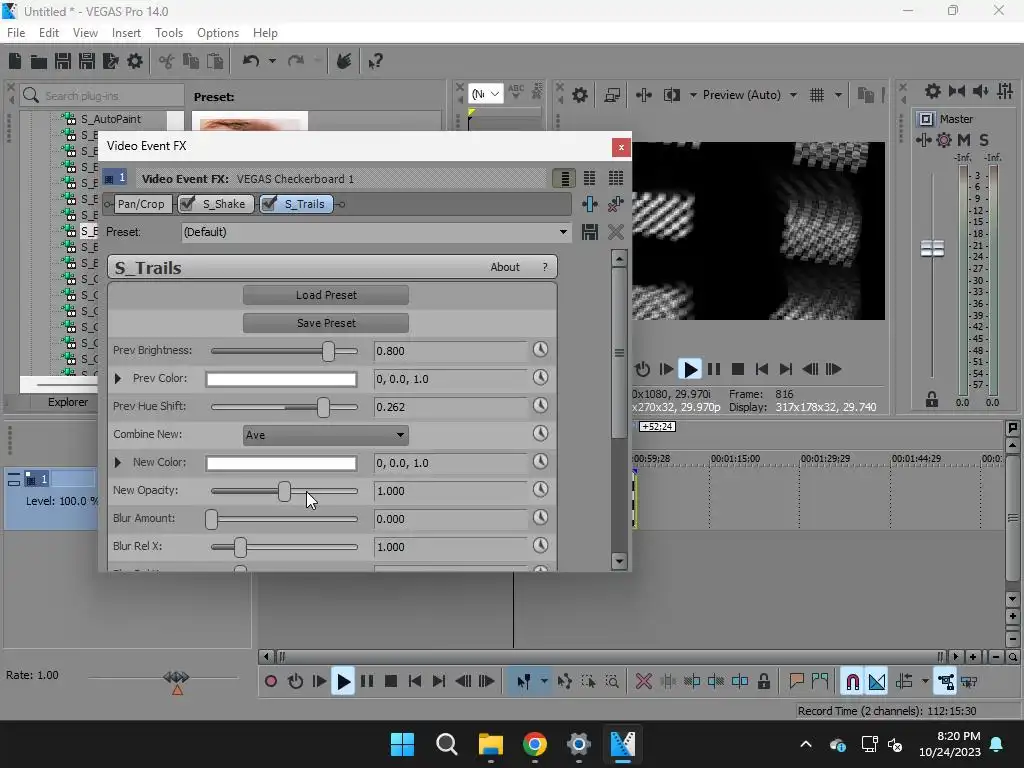
Task: Open Normal Edit Tool dropdown arrow
Action: pos(543,681)
